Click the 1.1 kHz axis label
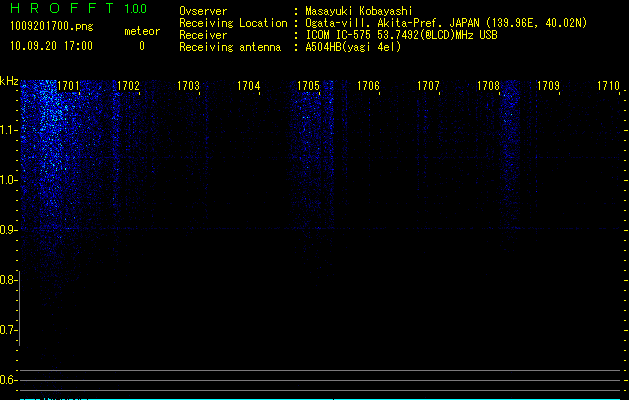 pyautogui.click(x=8, y=130)
